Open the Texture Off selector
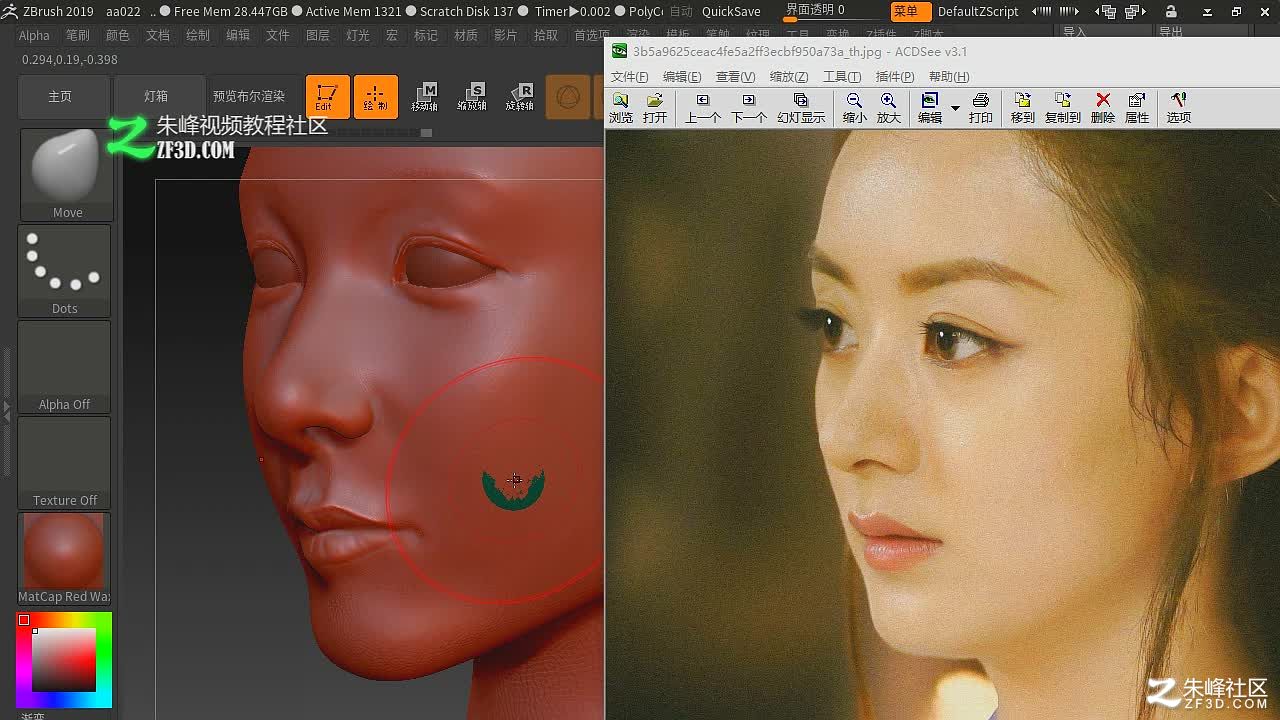 click(64, 462)
